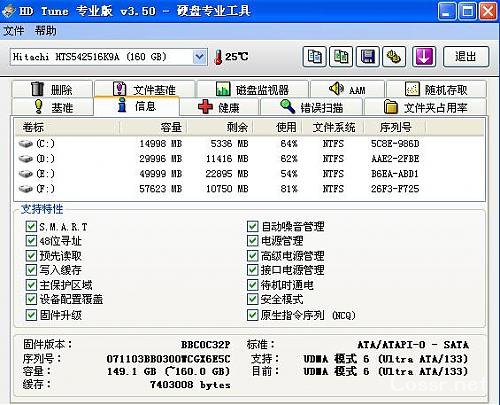Image resolution: width=500 pixels, height=405 pixels.
Task: Switch to the 基准 benchmark tab
Action: click(53, 107)
